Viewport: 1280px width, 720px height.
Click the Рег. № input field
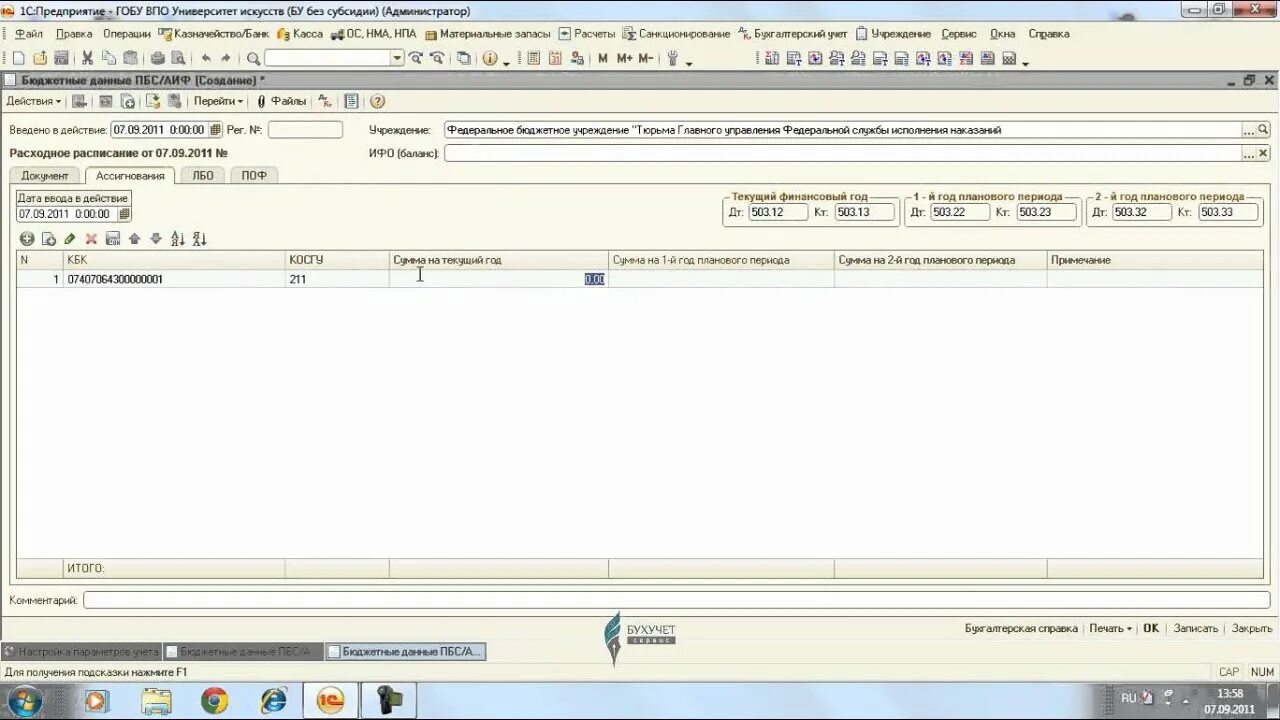click(305, 130)
